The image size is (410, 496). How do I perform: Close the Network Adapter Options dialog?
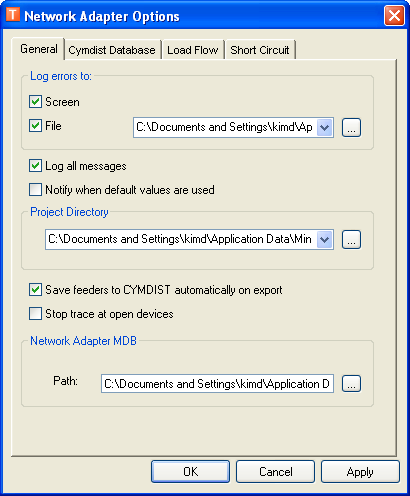[x=394, y=15]
